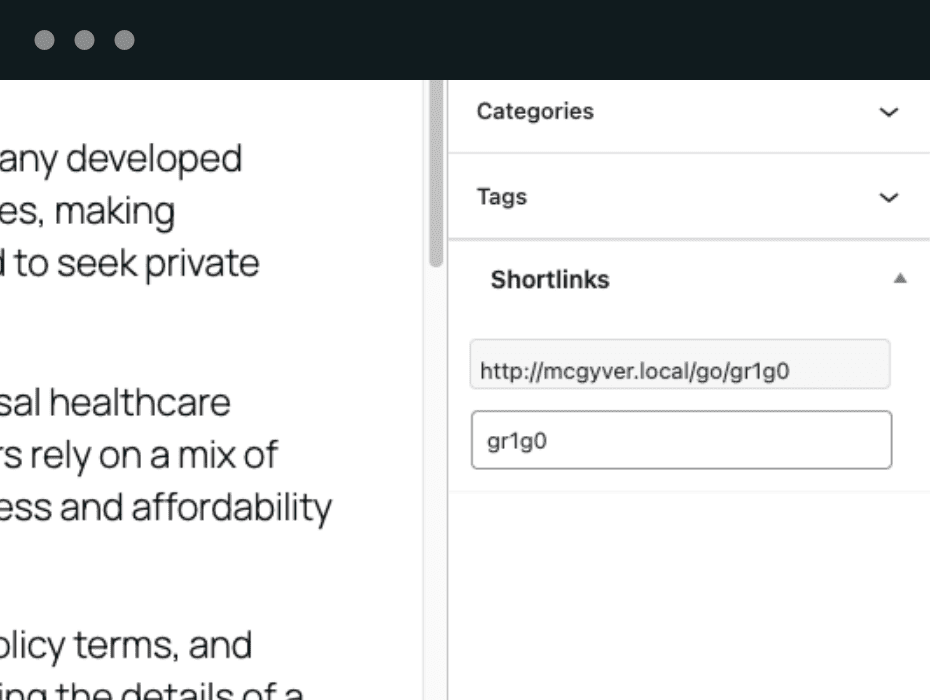Place cursor in "olicy terms, and" line

point(125,646)
